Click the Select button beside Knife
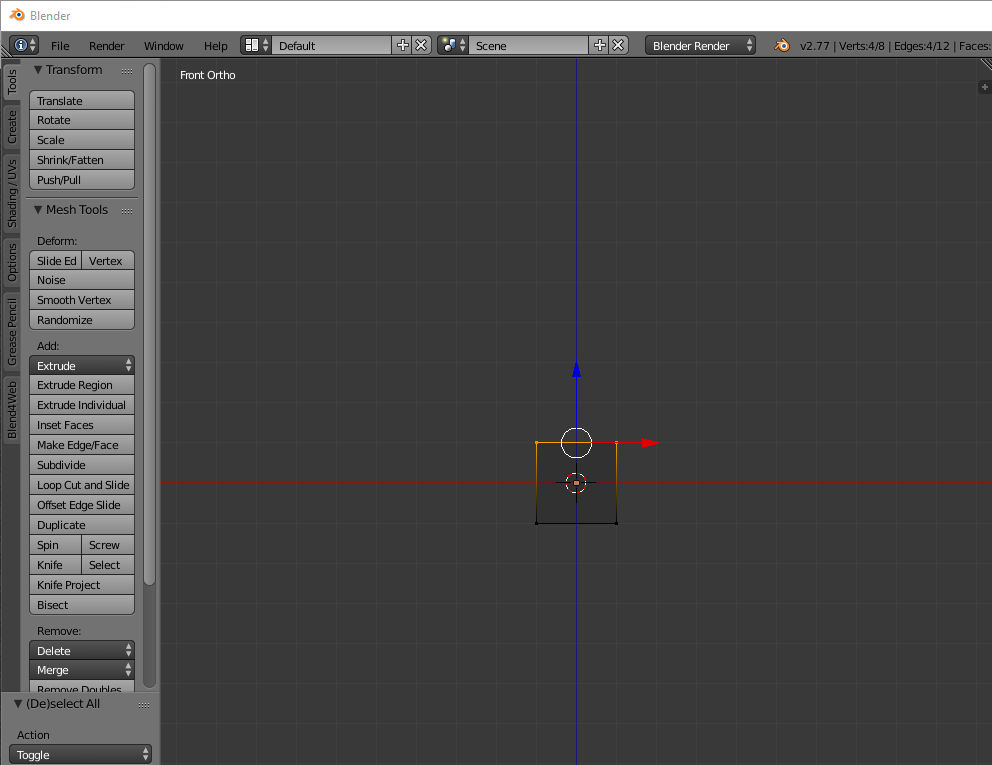This screenshot has width=992, height=765. point(108,565)
